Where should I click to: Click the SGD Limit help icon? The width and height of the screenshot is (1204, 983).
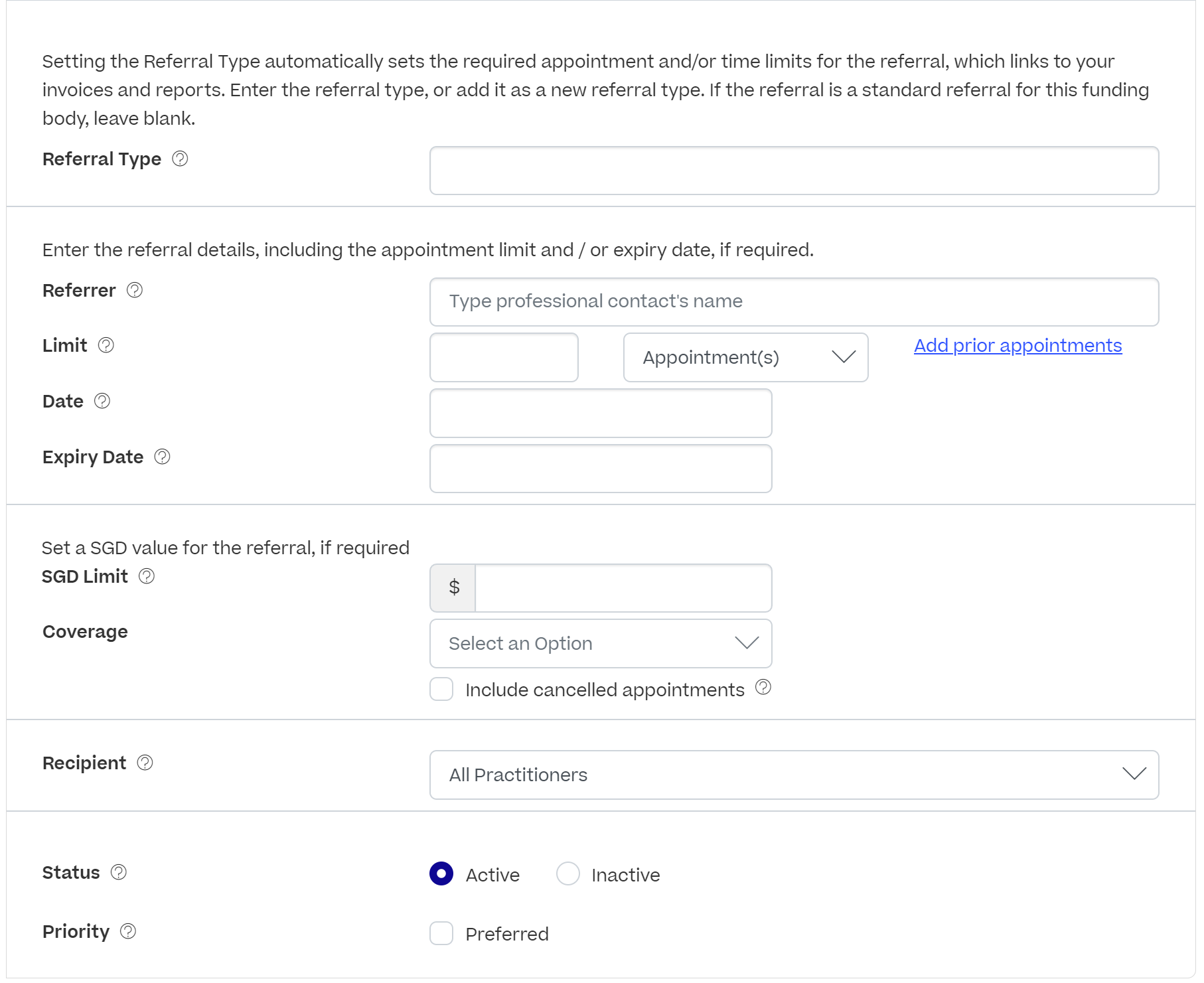tap(147, 576)
